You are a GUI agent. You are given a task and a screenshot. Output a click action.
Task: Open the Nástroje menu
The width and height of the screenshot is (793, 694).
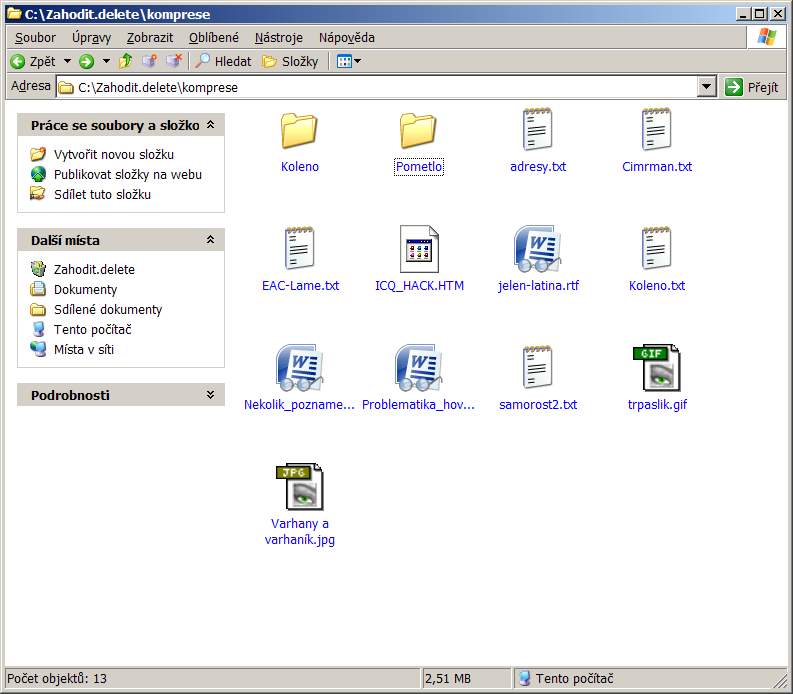pyautogui.click(x=278, y=37)
